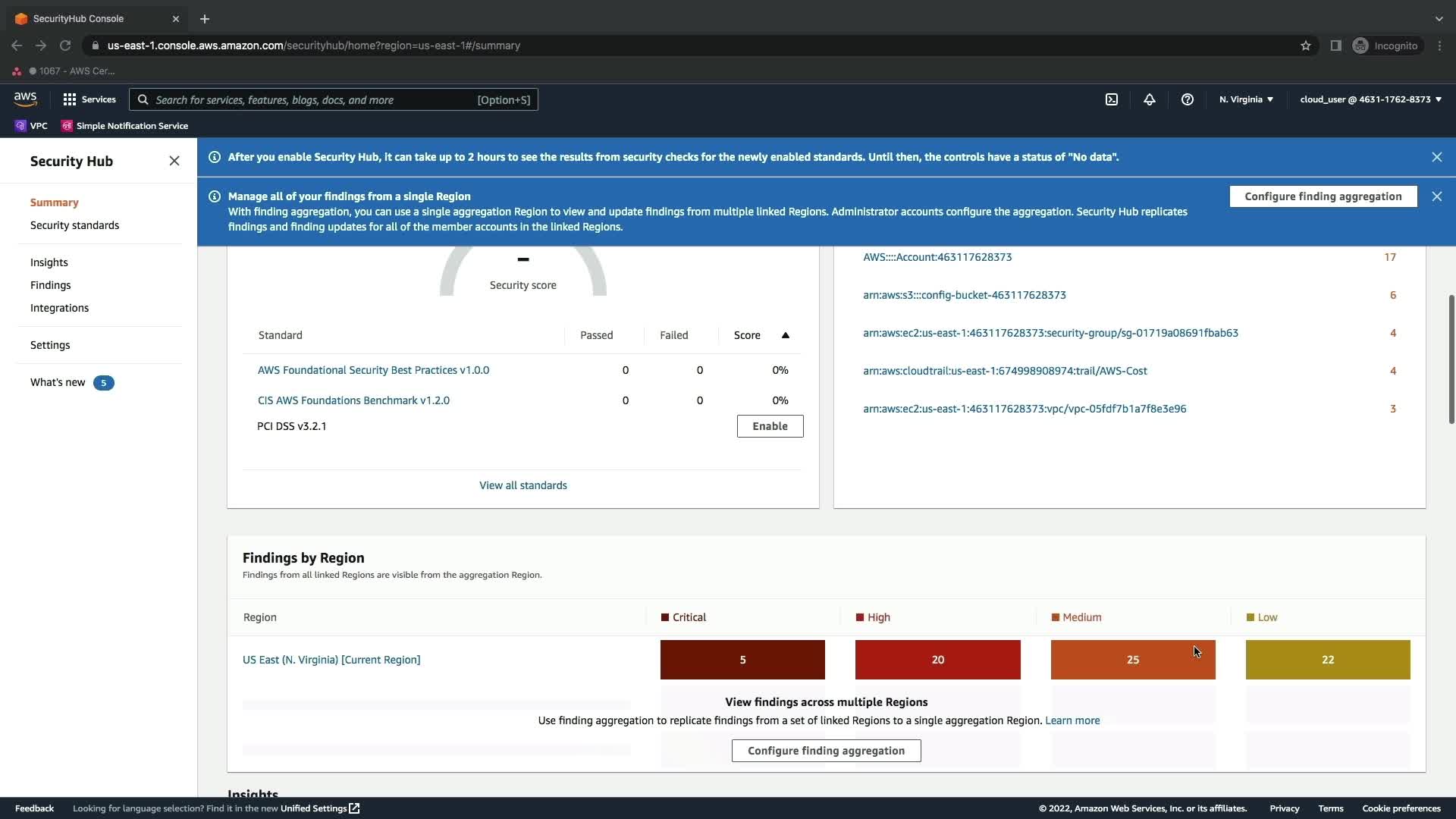The height and width of the screenshot is (819, 1456).
Task: Go to Findings in sidebar
Action: [x=50, y=285]
